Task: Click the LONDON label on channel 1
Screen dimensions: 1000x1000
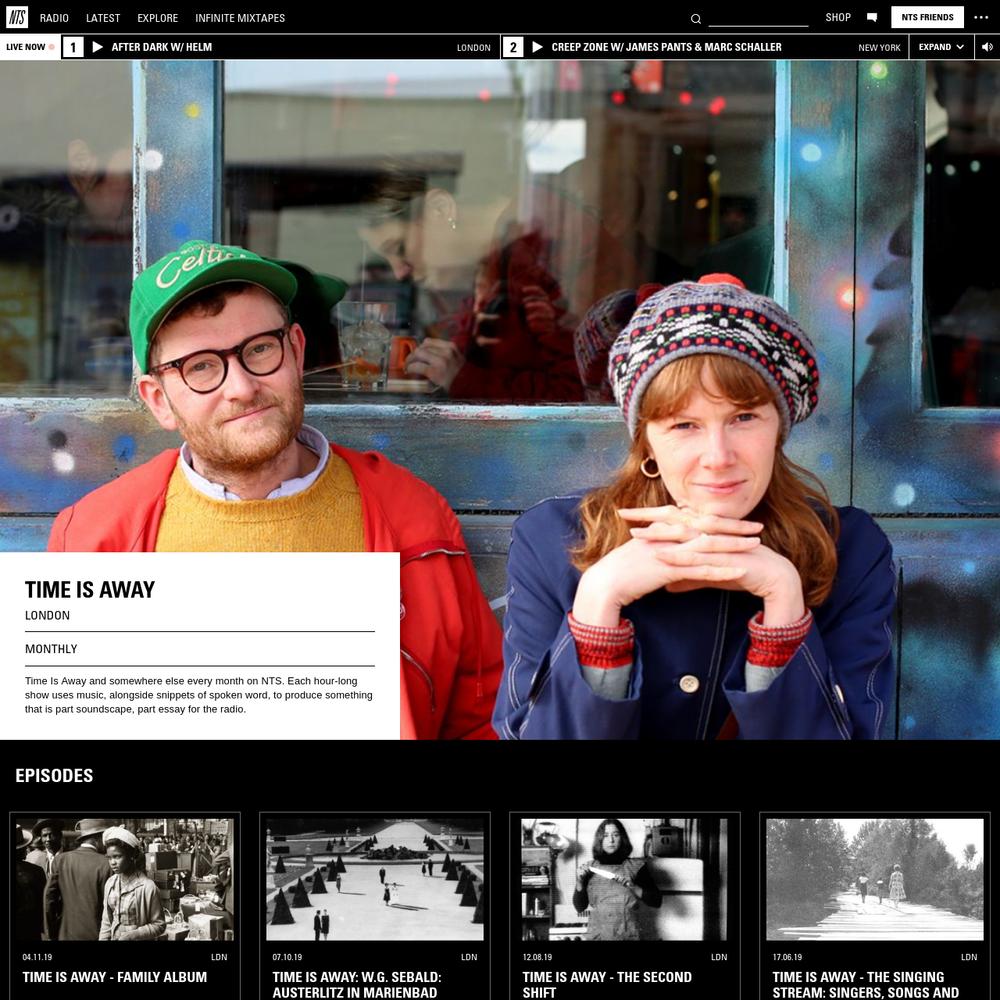Action: click(474, 48)
